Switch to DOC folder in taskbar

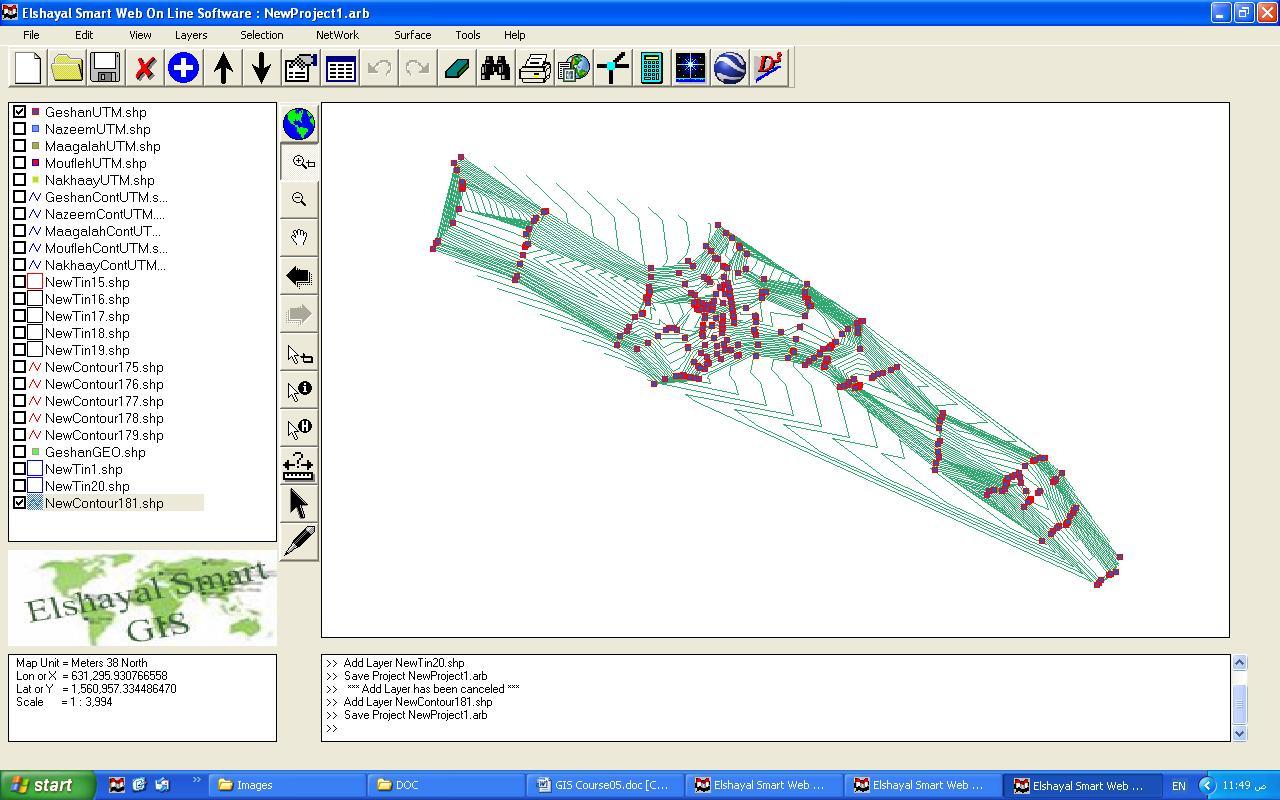(x=444, y=785)
